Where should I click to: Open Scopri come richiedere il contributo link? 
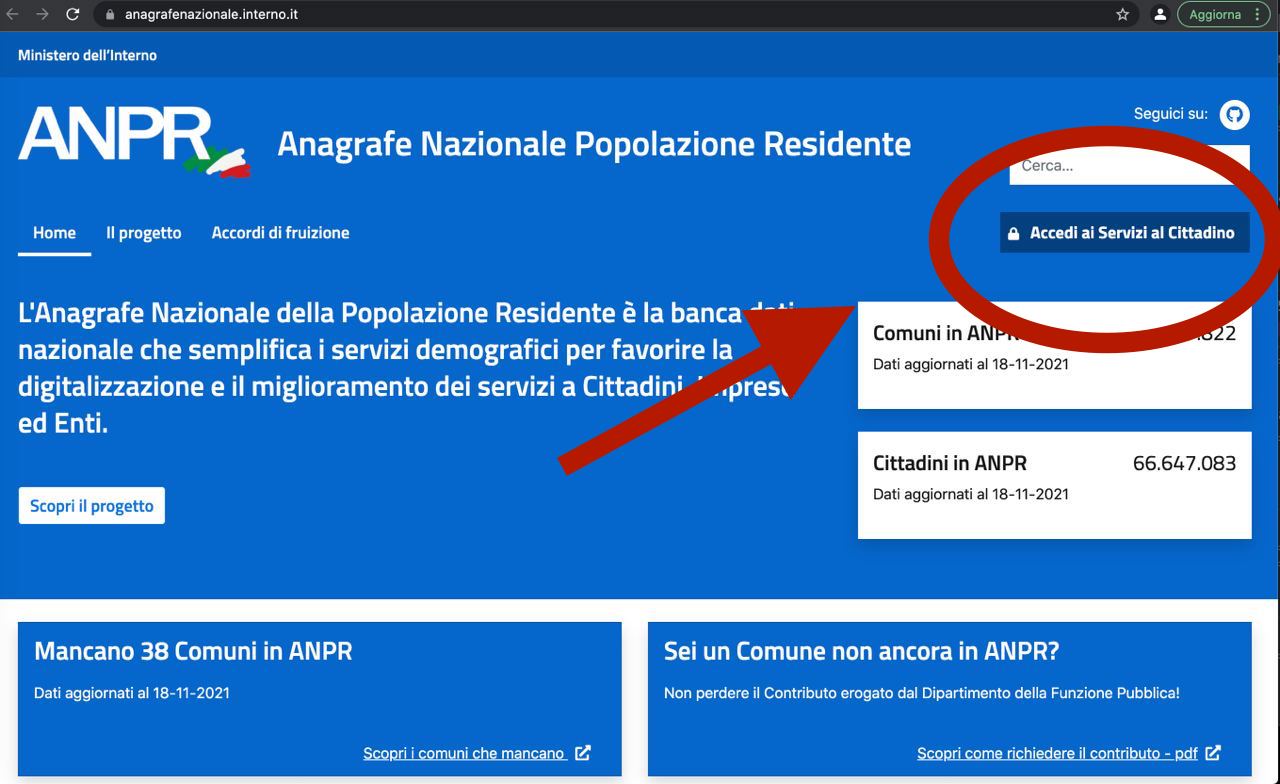click(1058, 753)
